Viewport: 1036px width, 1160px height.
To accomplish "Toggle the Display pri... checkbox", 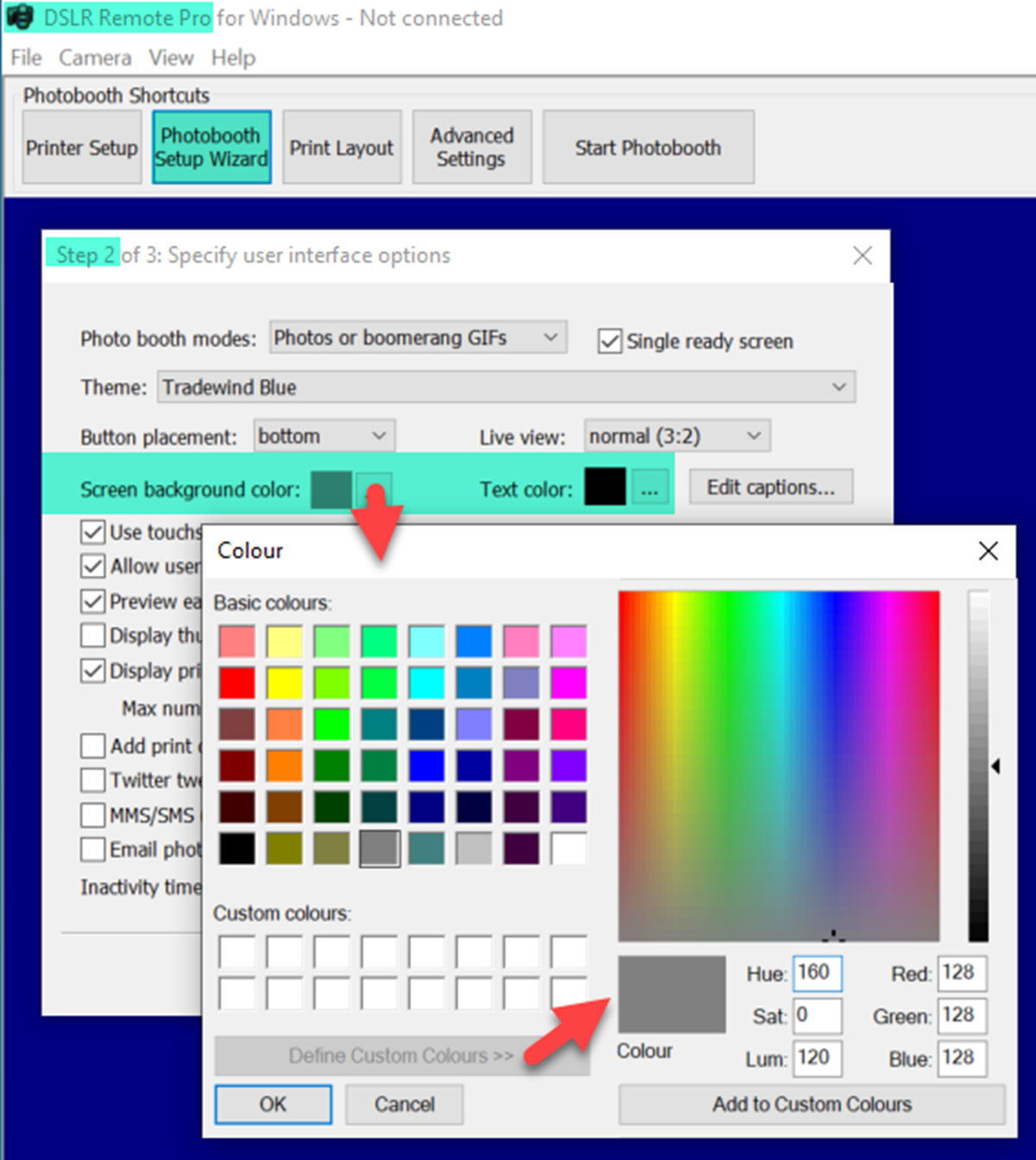I will tap(92, 671).
